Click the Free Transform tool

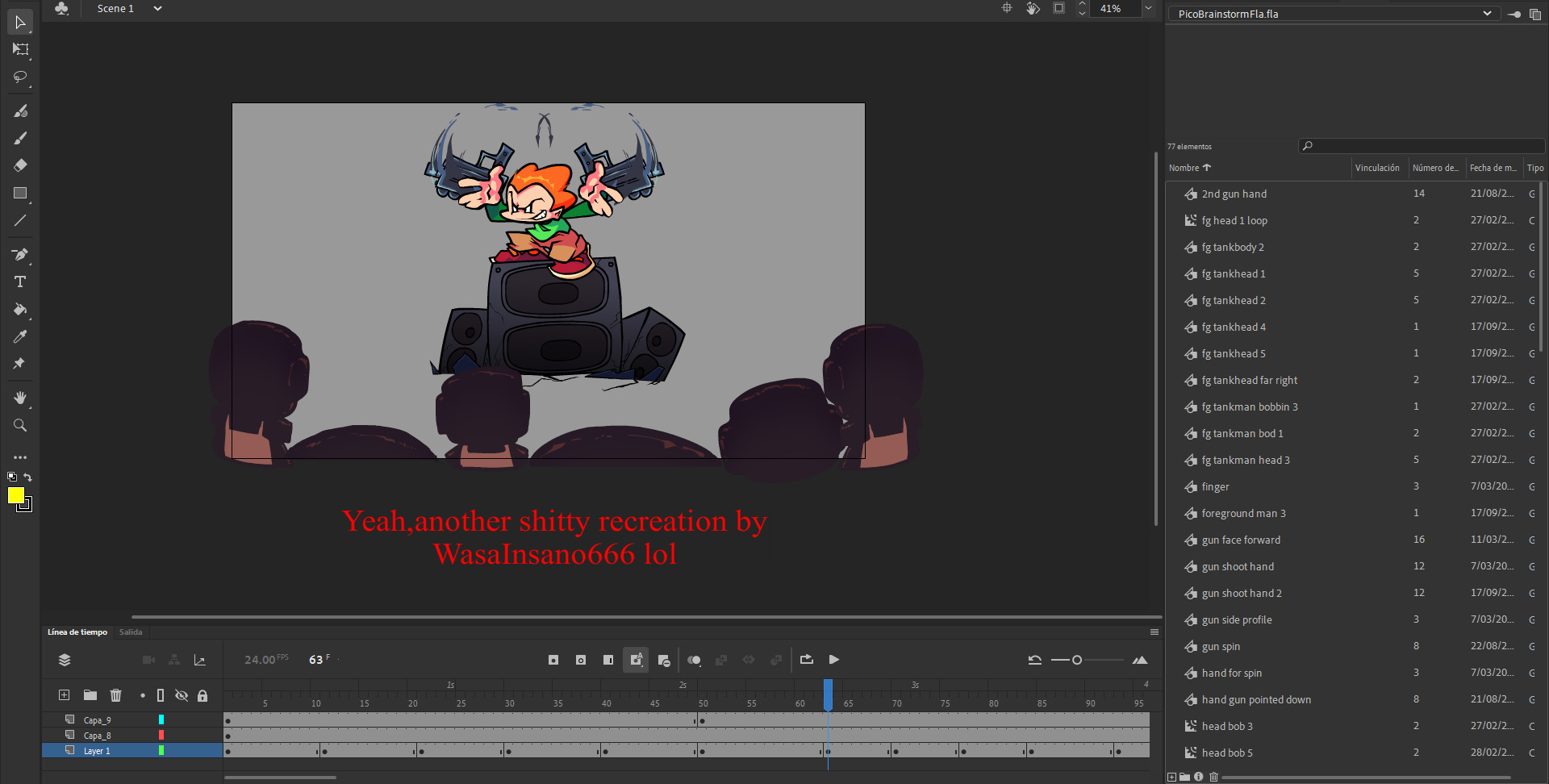pyautogui.click(x=20, y=49)
